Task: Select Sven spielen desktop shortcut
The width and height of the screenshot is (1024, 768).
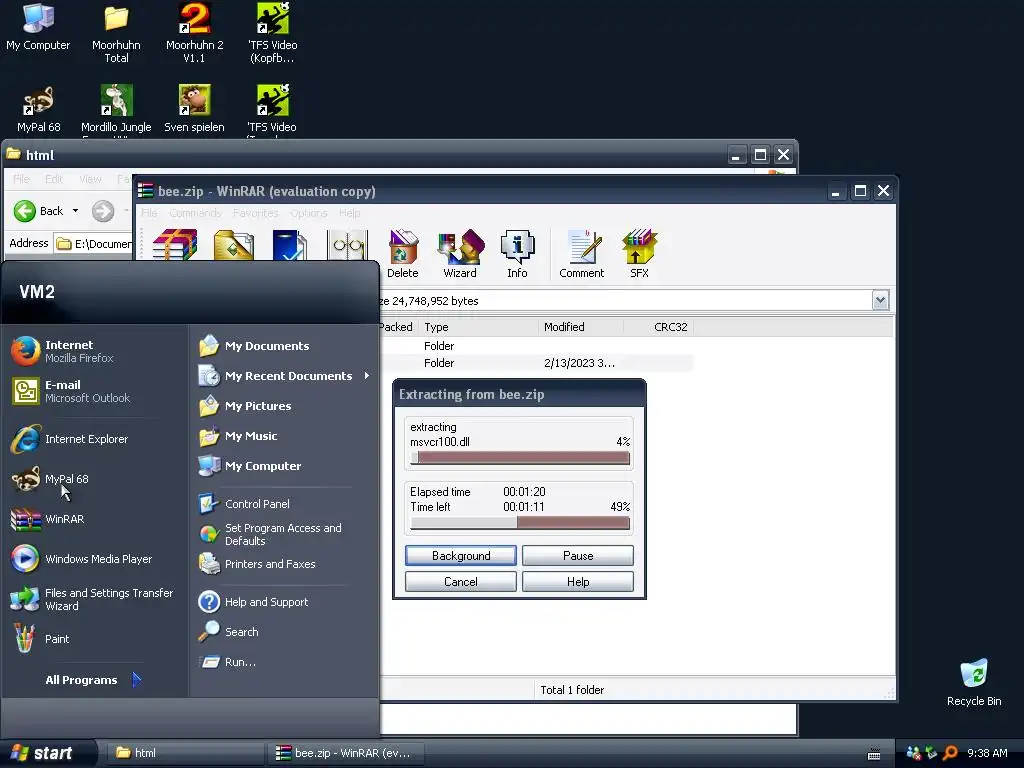Action: click(195, 108)
